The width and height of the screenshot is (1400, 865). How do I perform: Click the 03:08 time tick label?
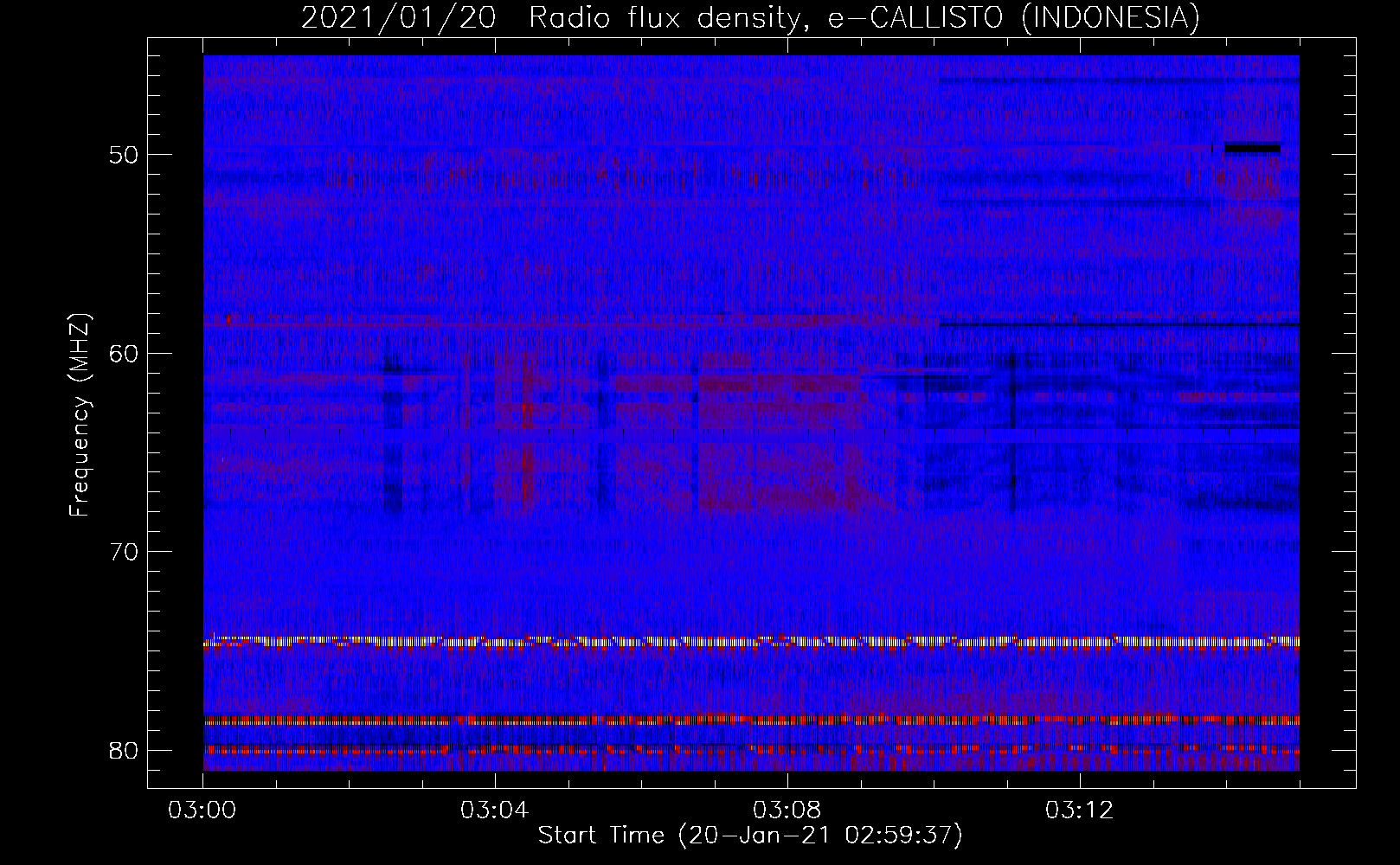pos(788,811)
